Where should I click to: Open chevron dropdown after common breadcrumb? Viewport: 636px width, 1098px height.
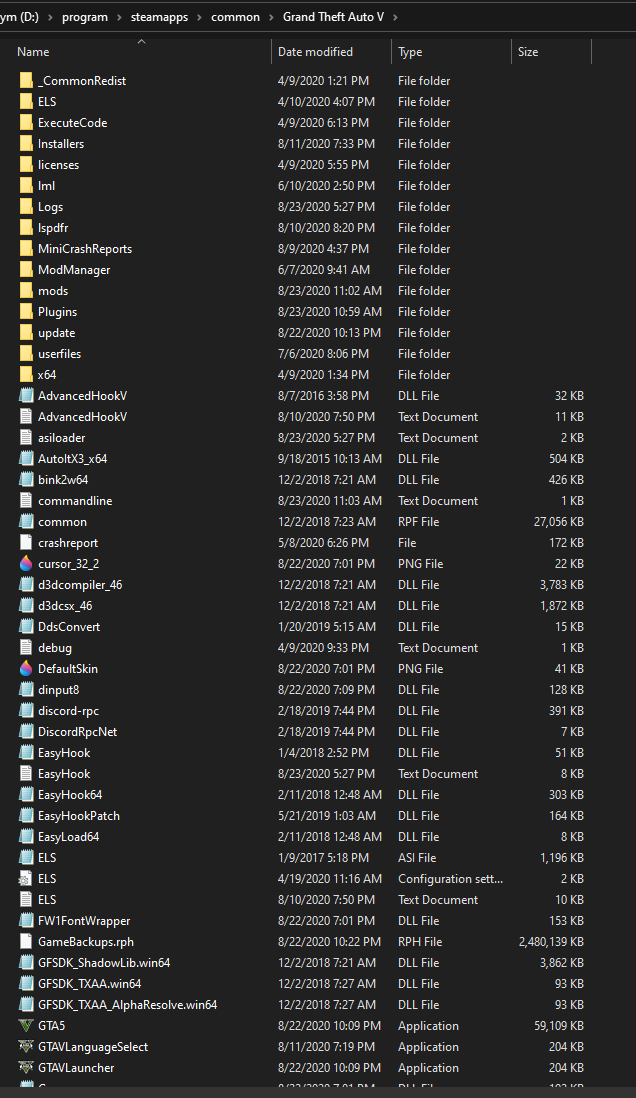(x=271, y=17)
